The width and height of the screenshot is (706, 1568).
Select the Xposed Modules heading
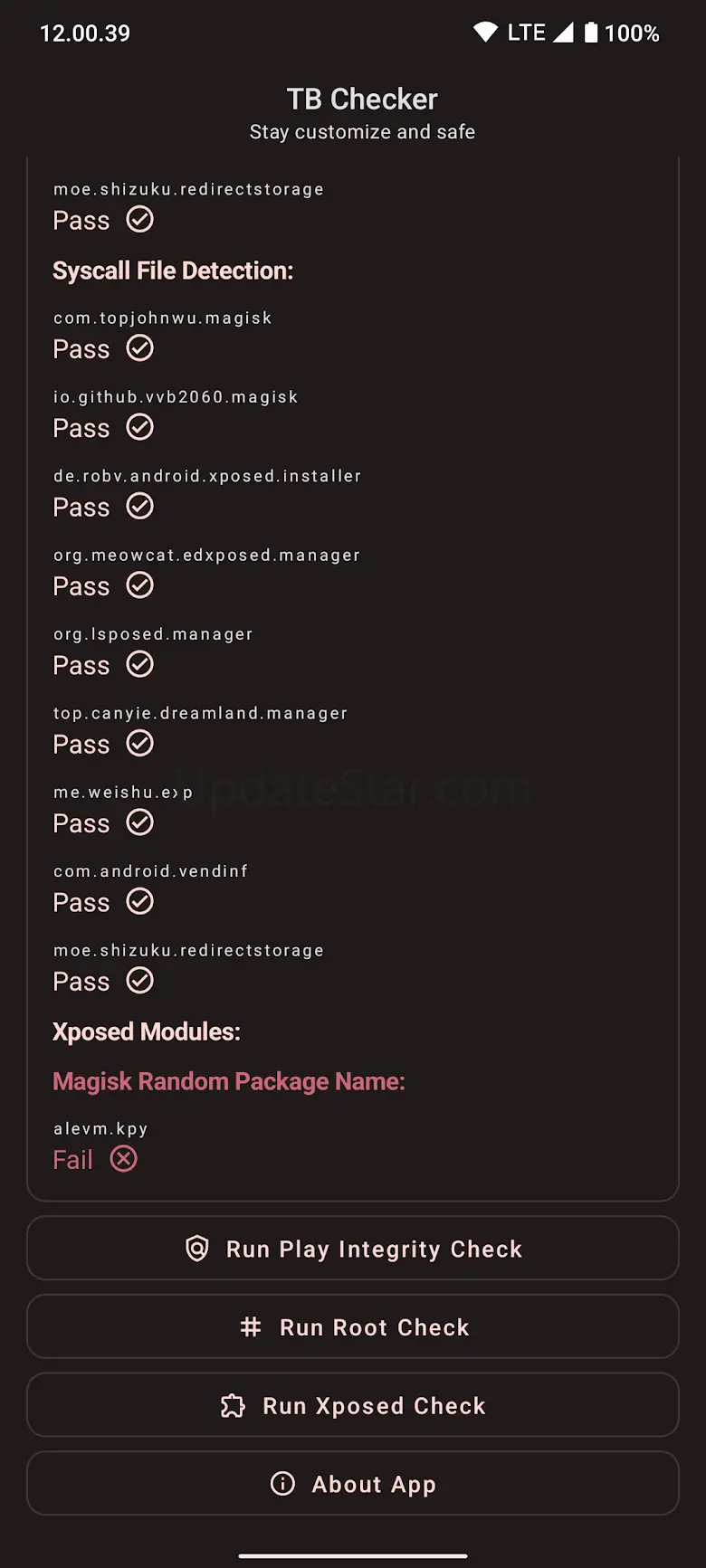point(147,1031)
